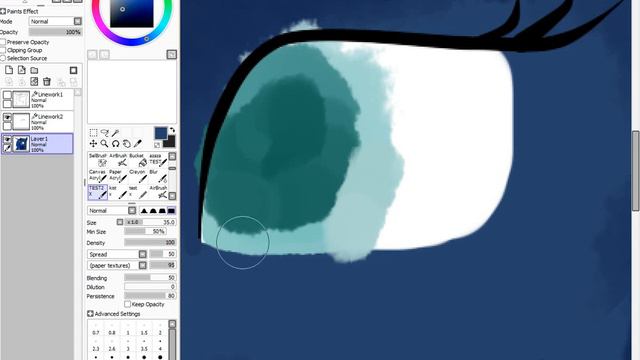This screenshot has height=360, width=640.
Task: Create a new linework layer
Action: [22, 70]
